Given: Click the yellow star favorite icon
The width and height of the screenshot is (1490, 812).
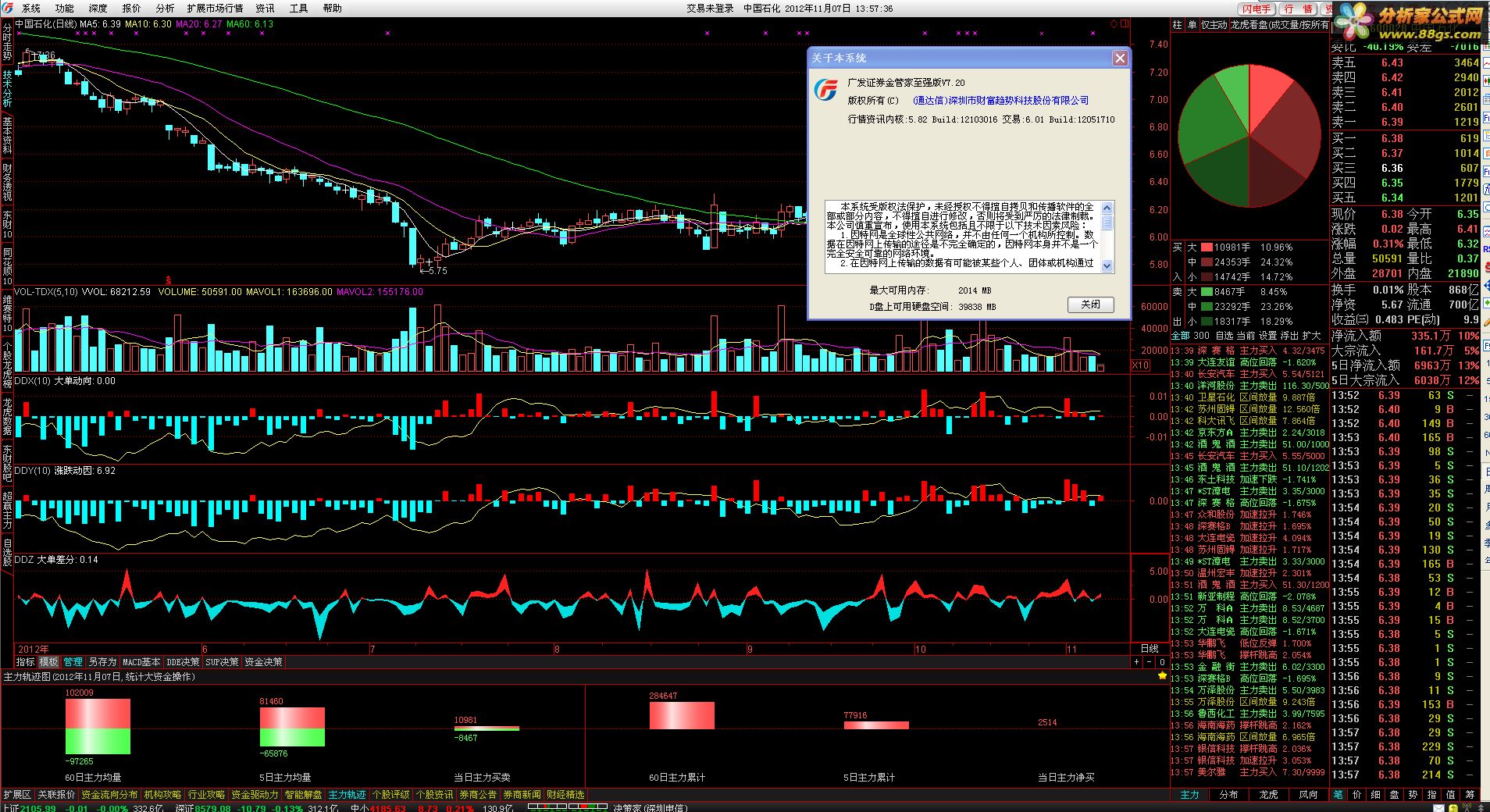Looking at the screenshot, I should coord(1162,677).
